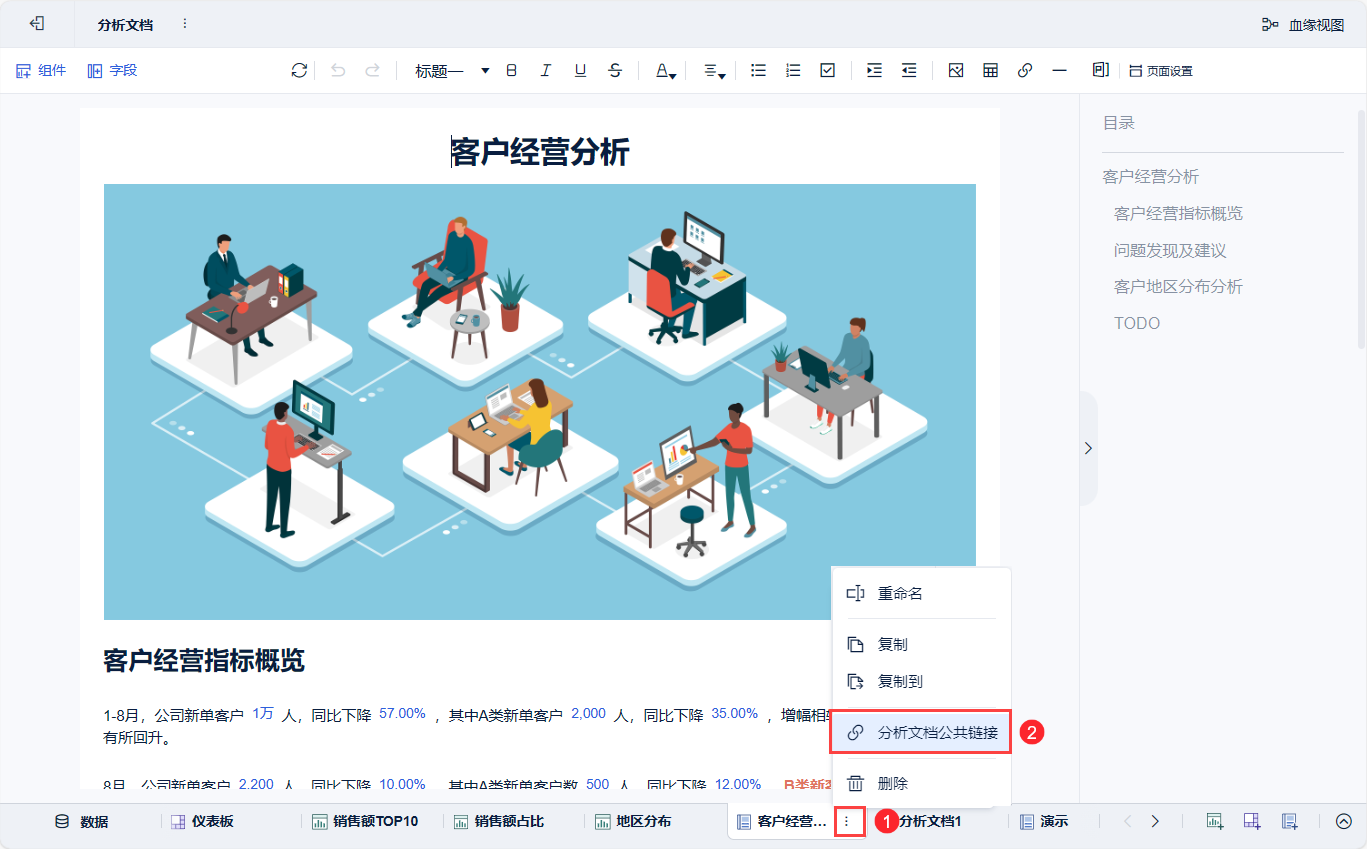Choose 分析文档公共链接 from the context menu
This screenshot has width=1367, height=849.
921,732
